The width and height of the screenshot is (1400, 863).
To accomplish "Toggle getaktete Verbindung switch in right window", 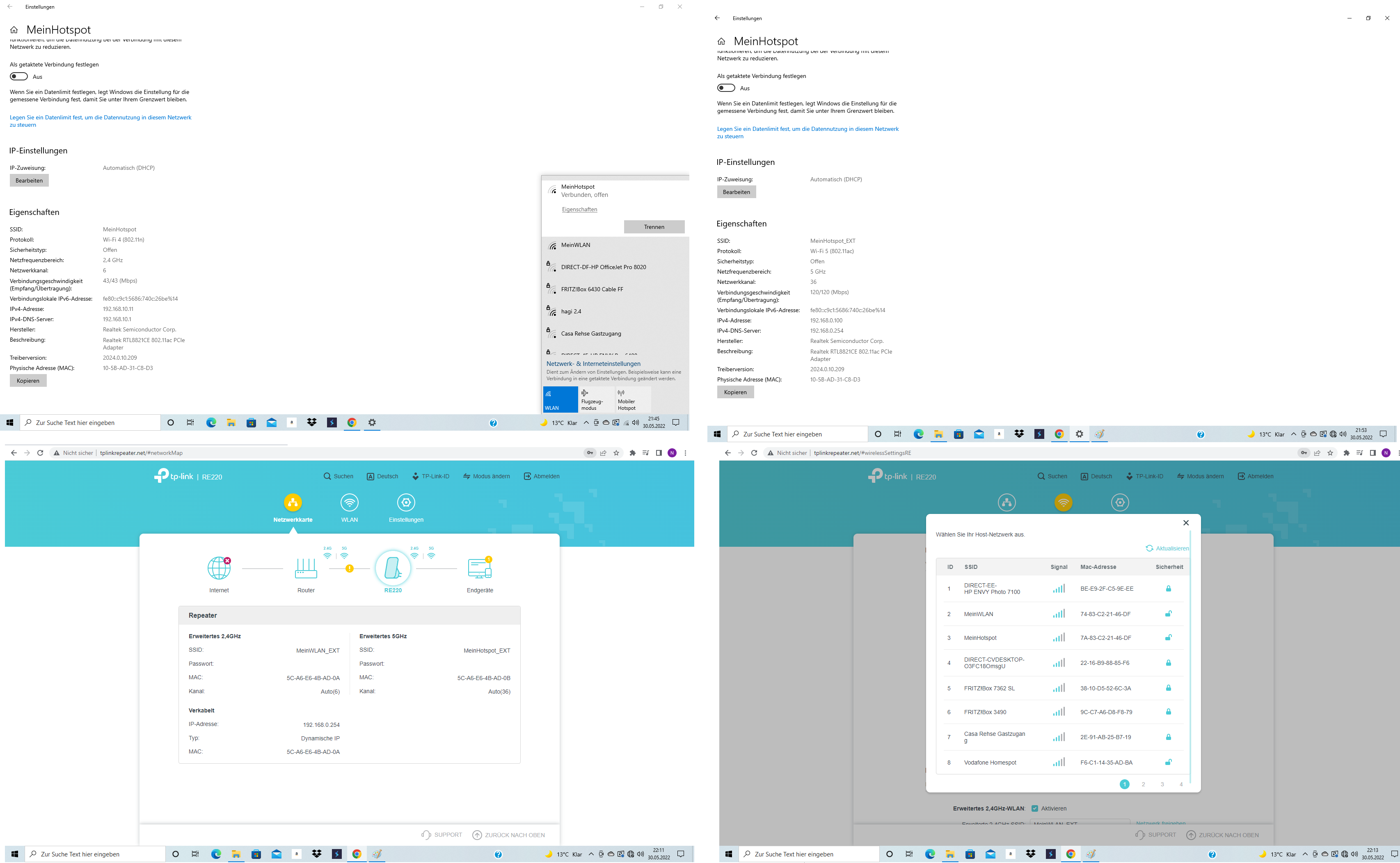I will pyautogui.click(x=726, y=88).
